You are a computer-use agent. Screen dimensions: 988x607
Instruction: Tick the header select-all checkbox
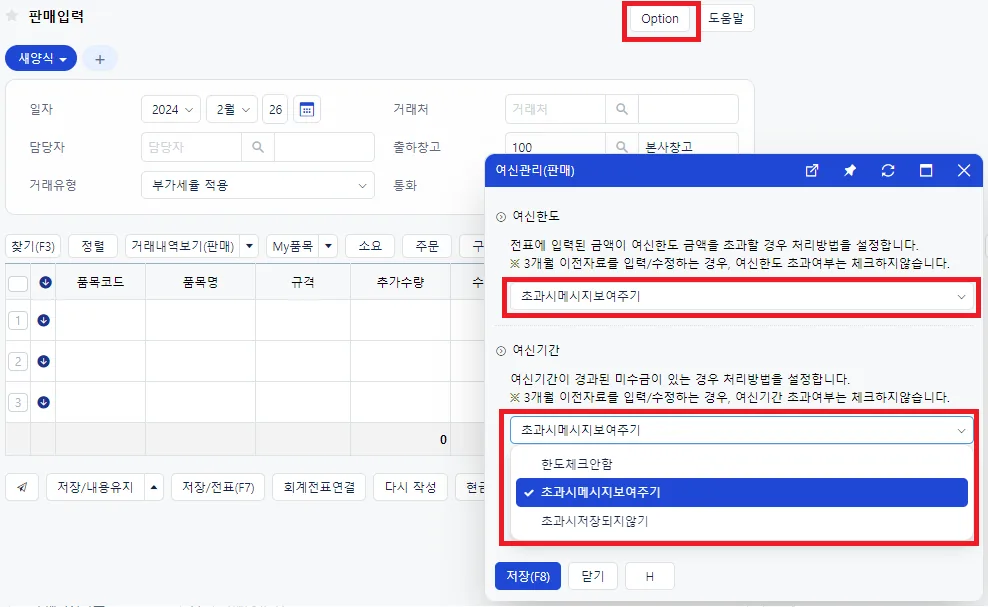(x=18, y=283)
